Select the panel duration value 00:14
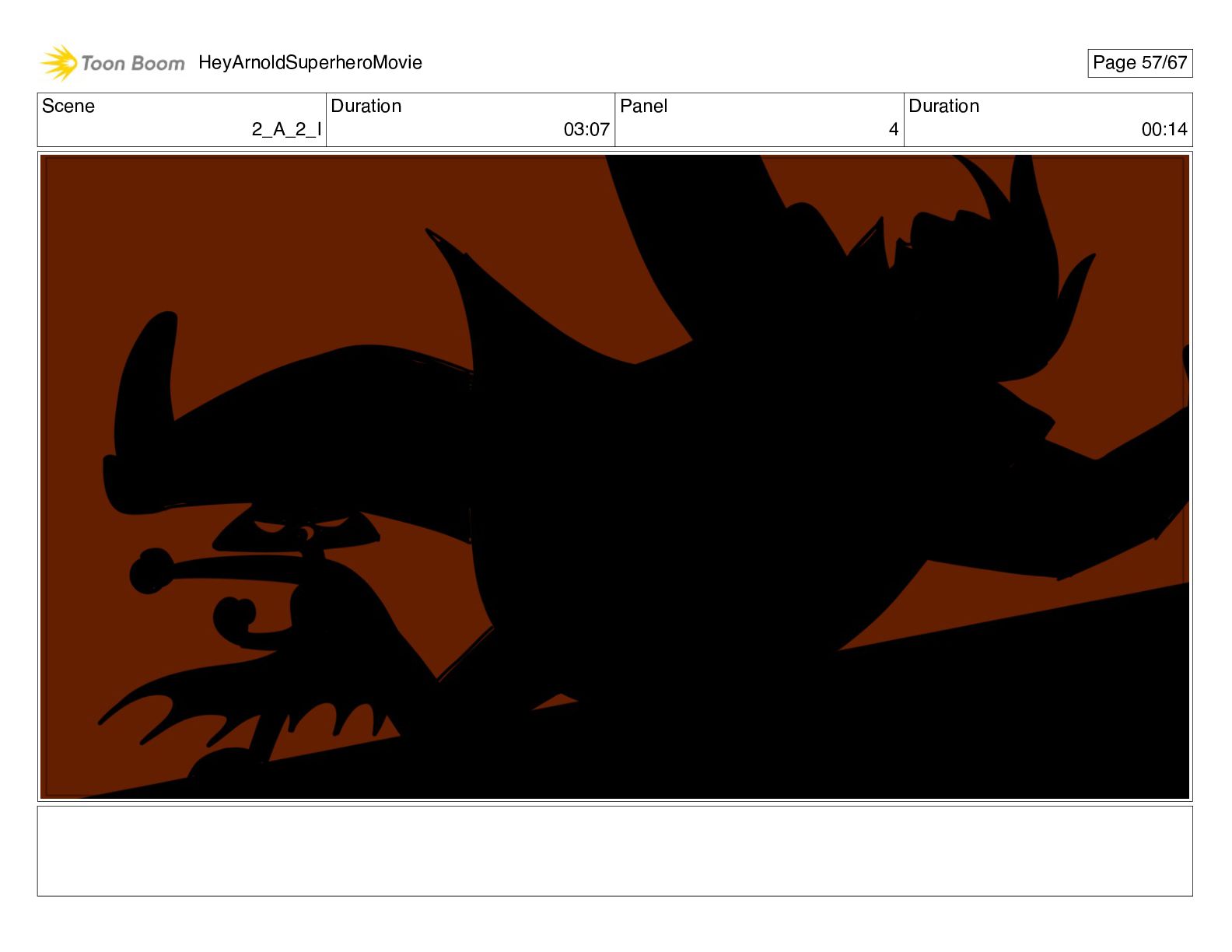 1164,129
